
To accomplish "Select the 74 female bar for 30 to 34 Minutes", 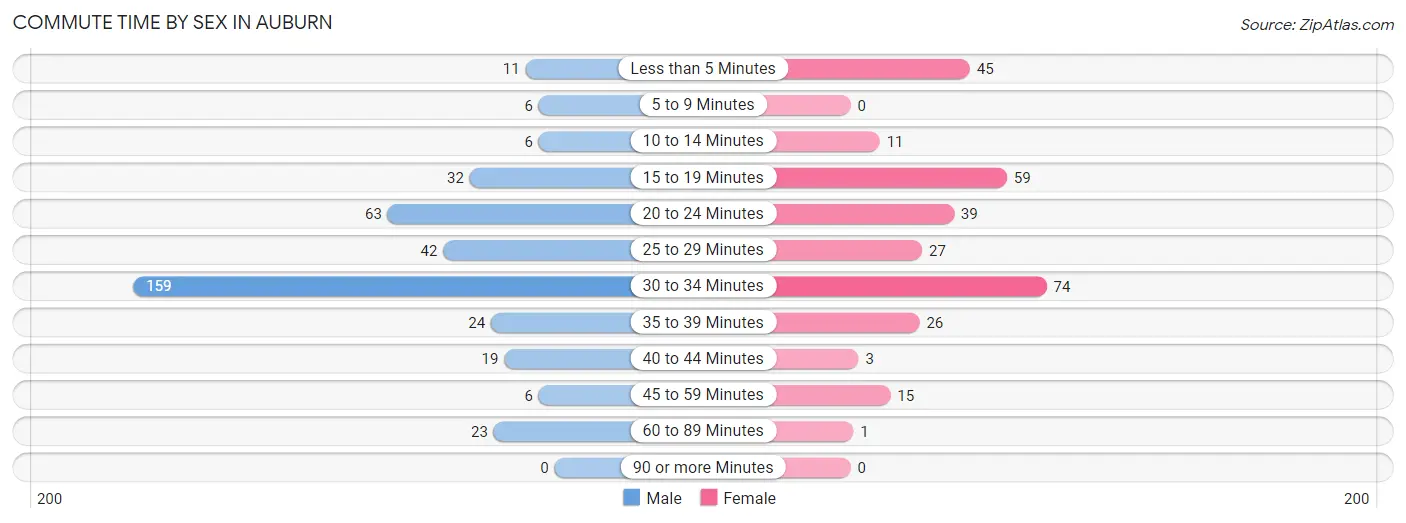I will click(x=910, y=286).
